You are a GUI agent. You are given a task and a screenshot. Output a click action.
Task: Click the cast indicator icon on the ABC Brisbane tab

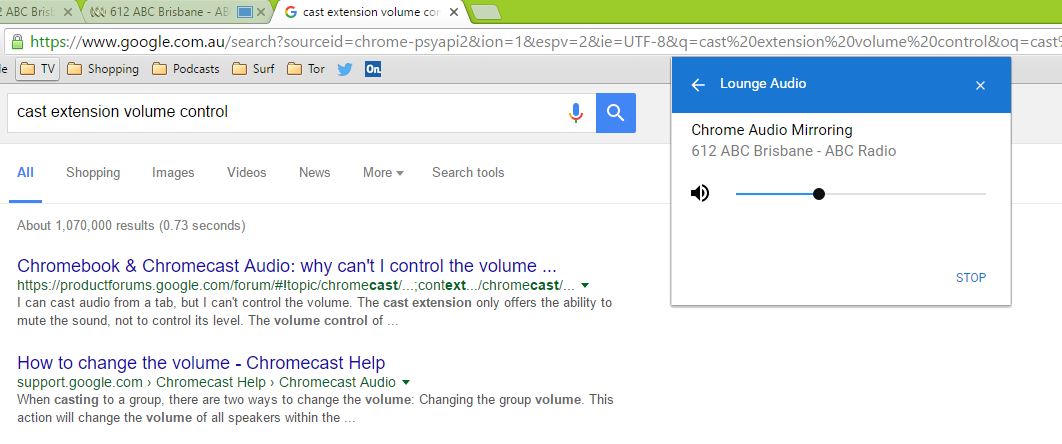[245, 12]
